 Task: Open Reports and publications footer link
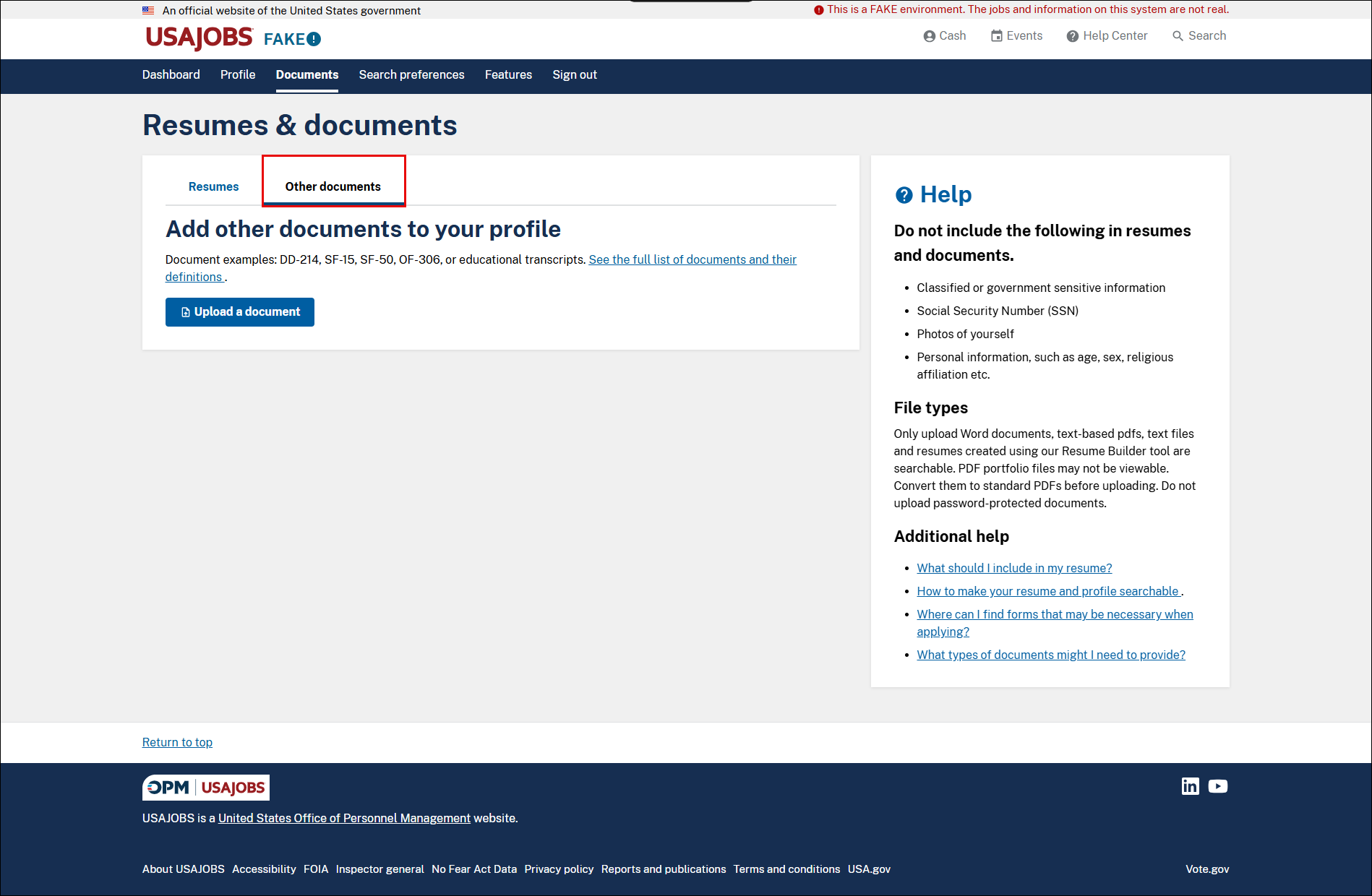tap(664, 869)
